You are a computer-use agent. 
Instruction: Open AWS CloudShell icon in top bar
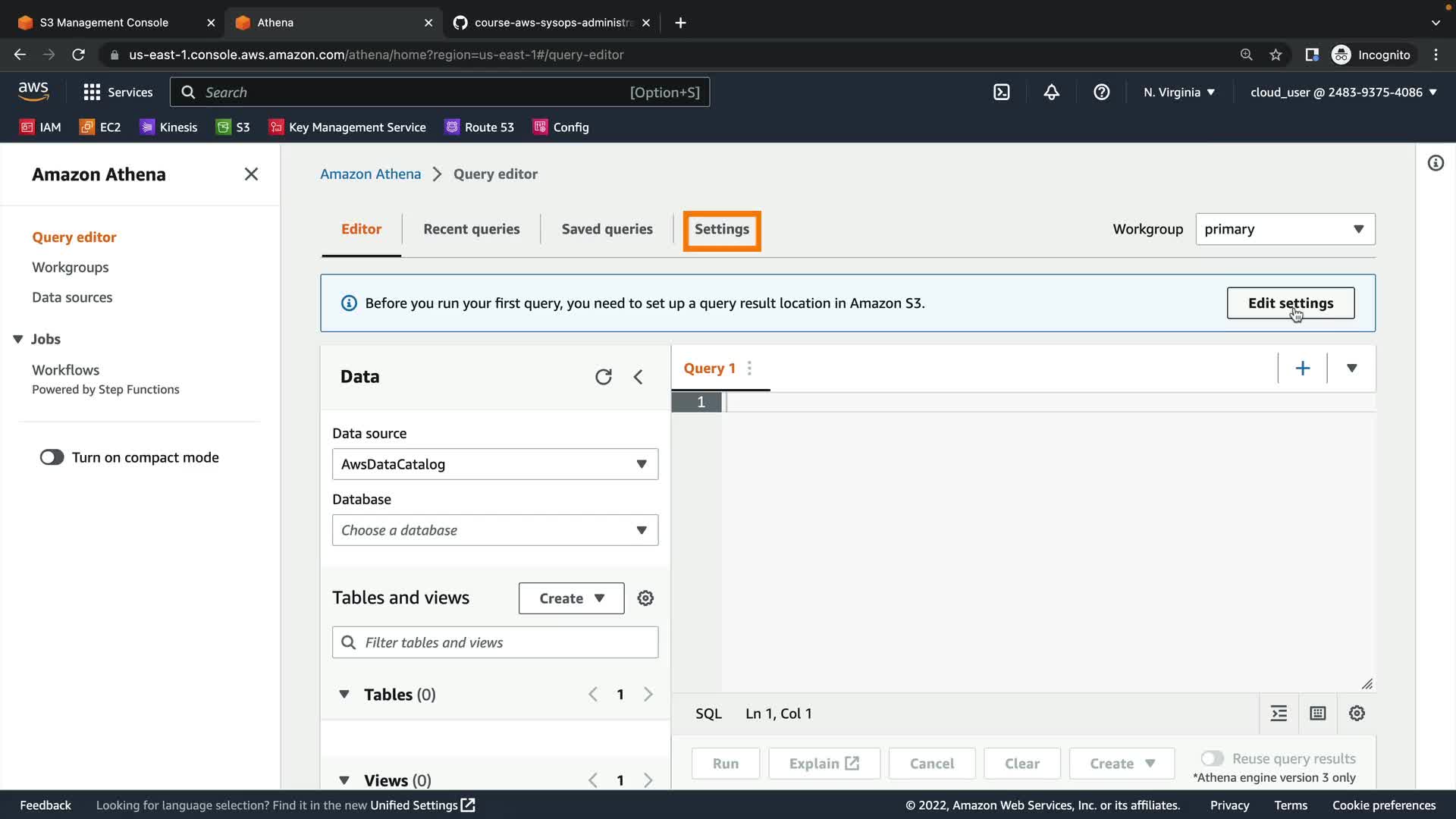1001,93
